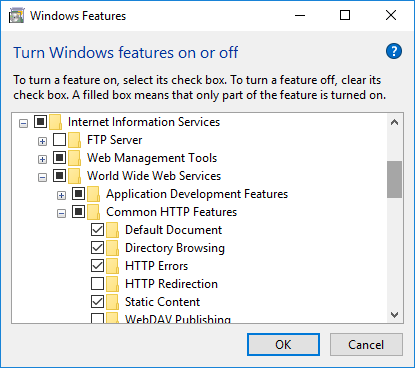The image size is (415, 368).
Task: Collapse the Common HTTP Features node
Action: tap(61, 214)
